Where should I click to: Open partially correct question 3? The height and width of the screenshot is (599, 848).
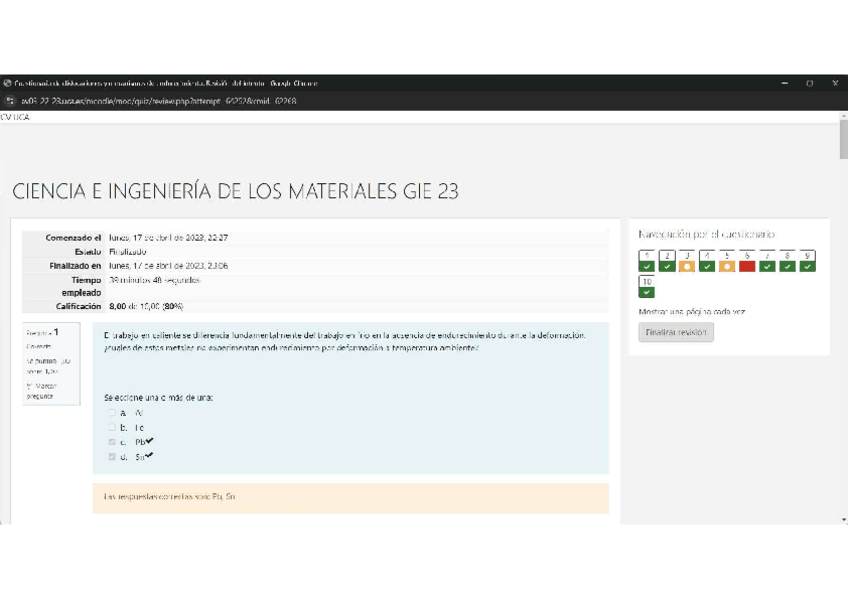686,262
